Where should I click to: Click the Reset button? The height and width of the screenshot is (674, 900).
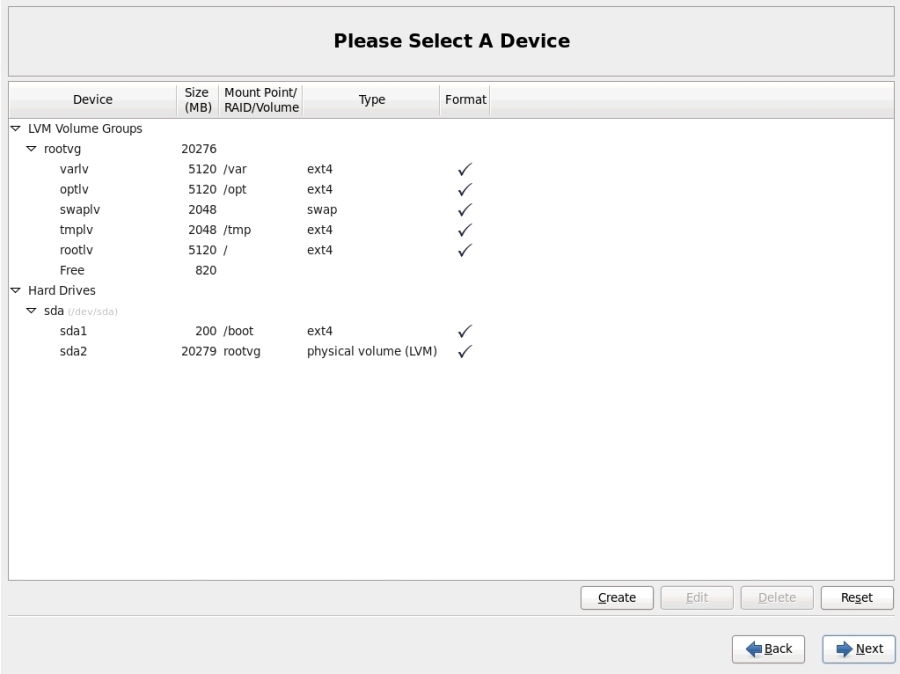[x=857, y=598]
